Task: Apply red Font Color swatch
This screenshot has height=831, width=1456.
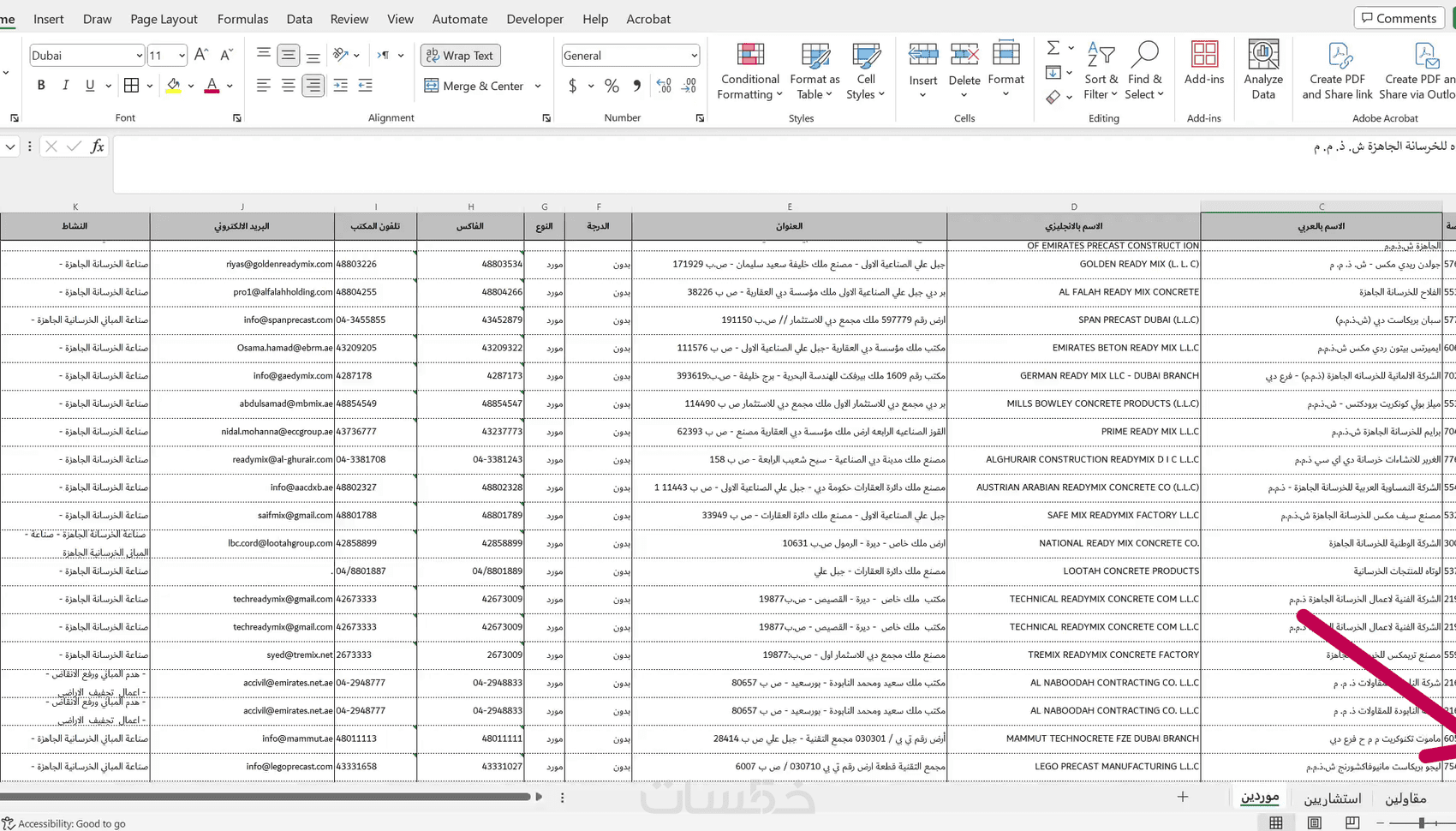Action: point(212,86)
